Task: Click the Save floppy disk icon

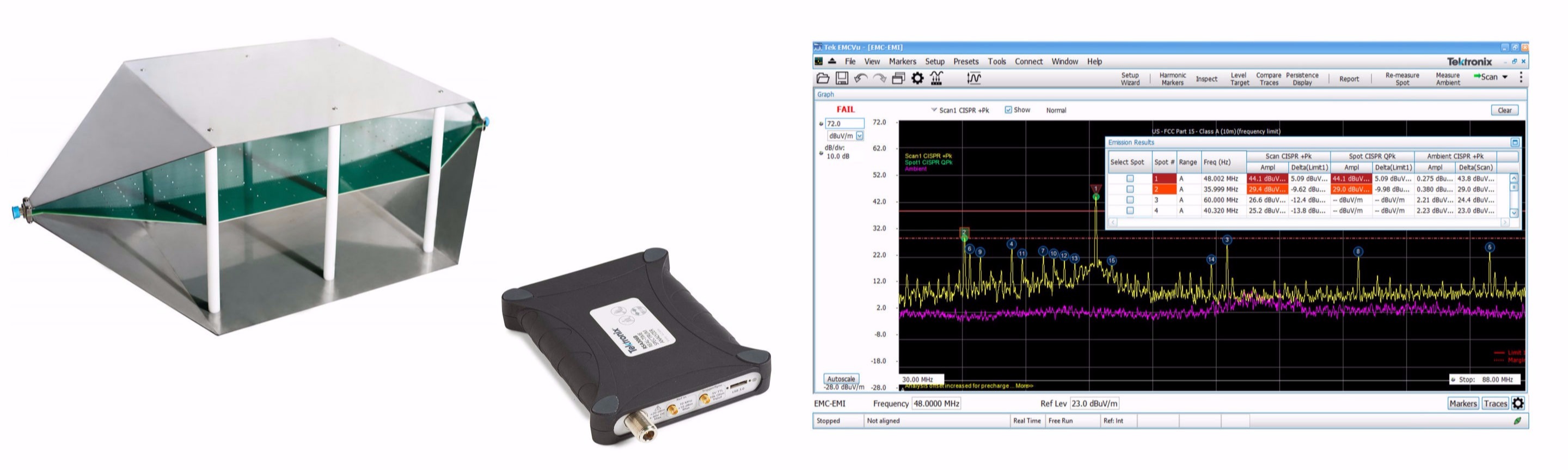Action: click(842, 78)
